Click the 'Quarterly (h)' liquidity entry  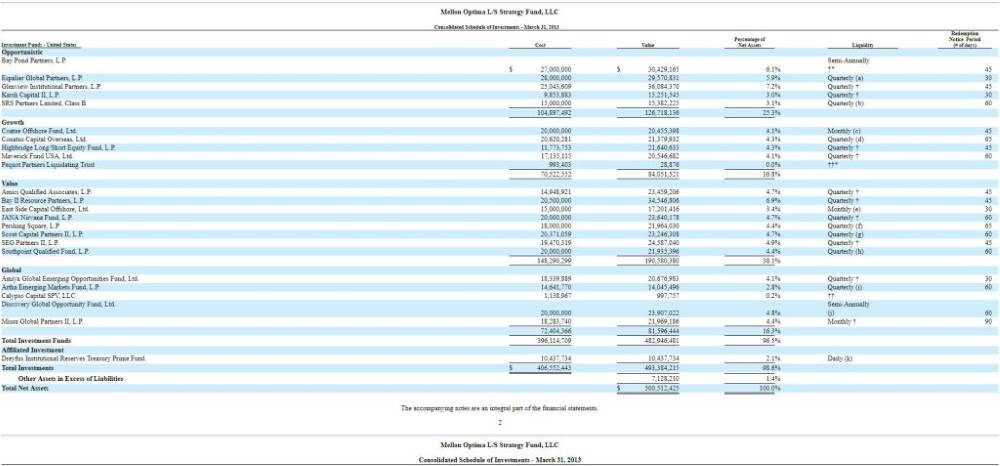(x=845, y=251)
